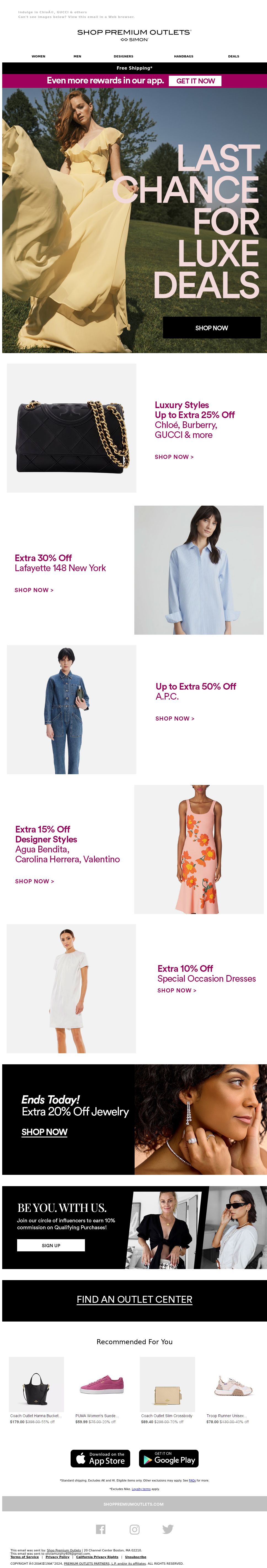Open the Twitter bird icon
This screenshot has height=1568, width=267.
point(168,1529)
